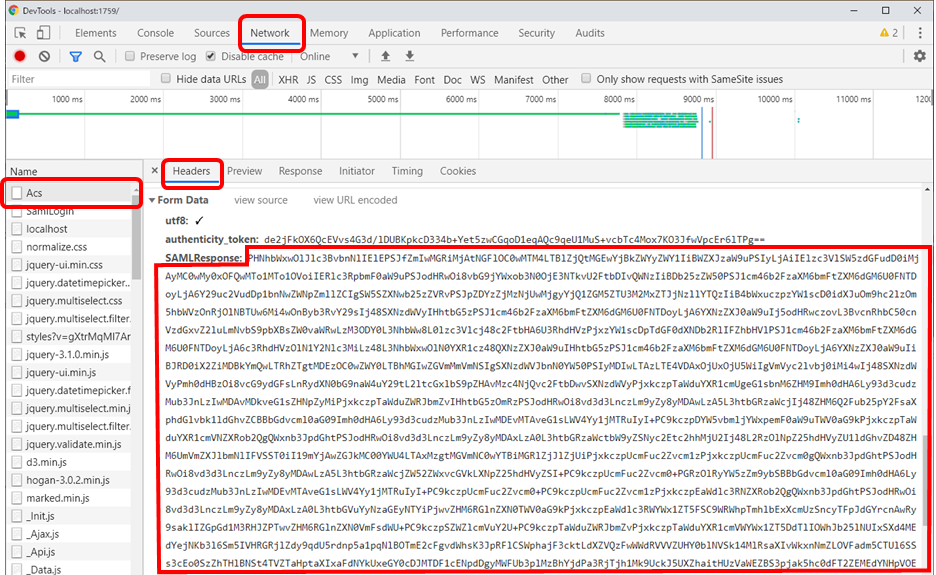Open the Performance tab
This screenshot has height=575, width=936.
(x=469, y=33)
